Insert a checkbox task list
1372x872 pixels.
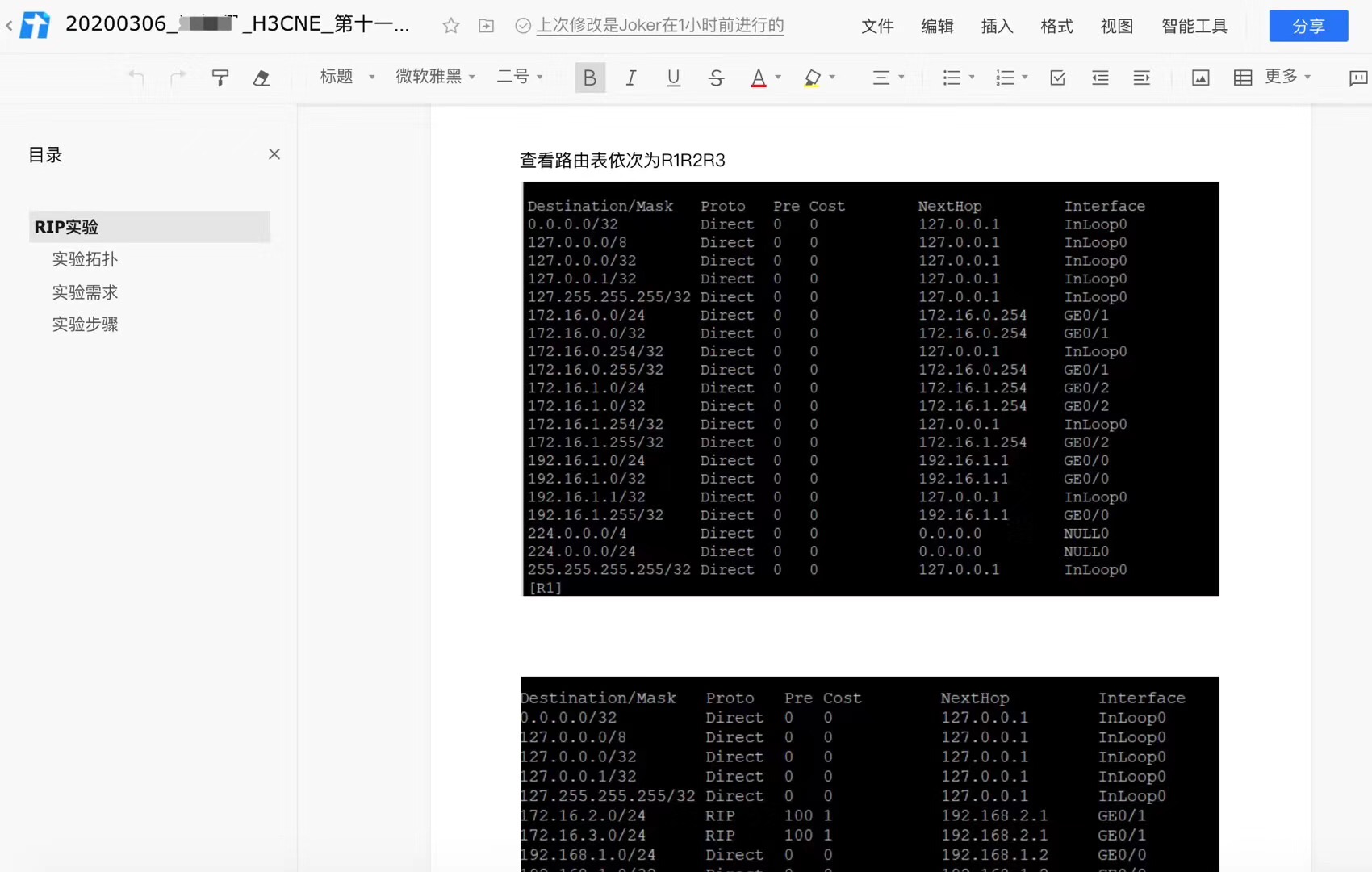click(x=1057, y=78)
